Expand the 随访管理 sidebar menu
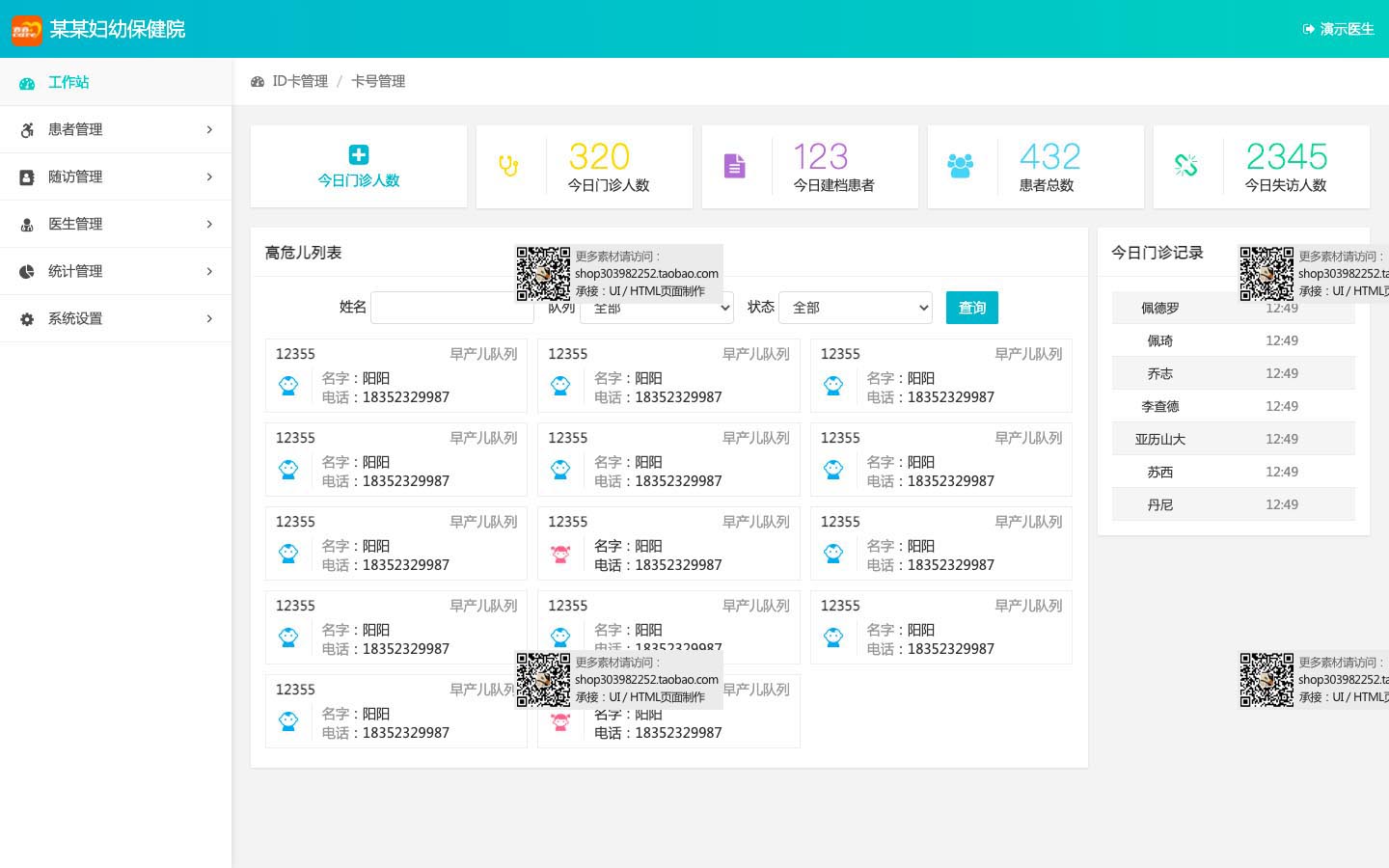This screenshot has width=1389, height=868. (116, 176)
